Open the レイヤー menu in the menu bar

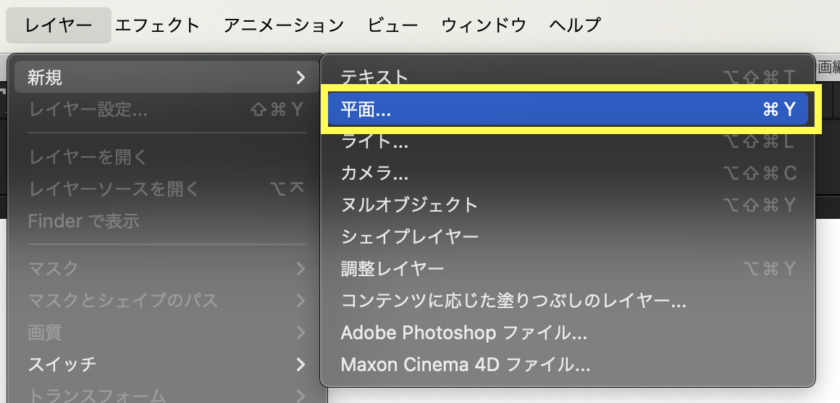[61, 25]
